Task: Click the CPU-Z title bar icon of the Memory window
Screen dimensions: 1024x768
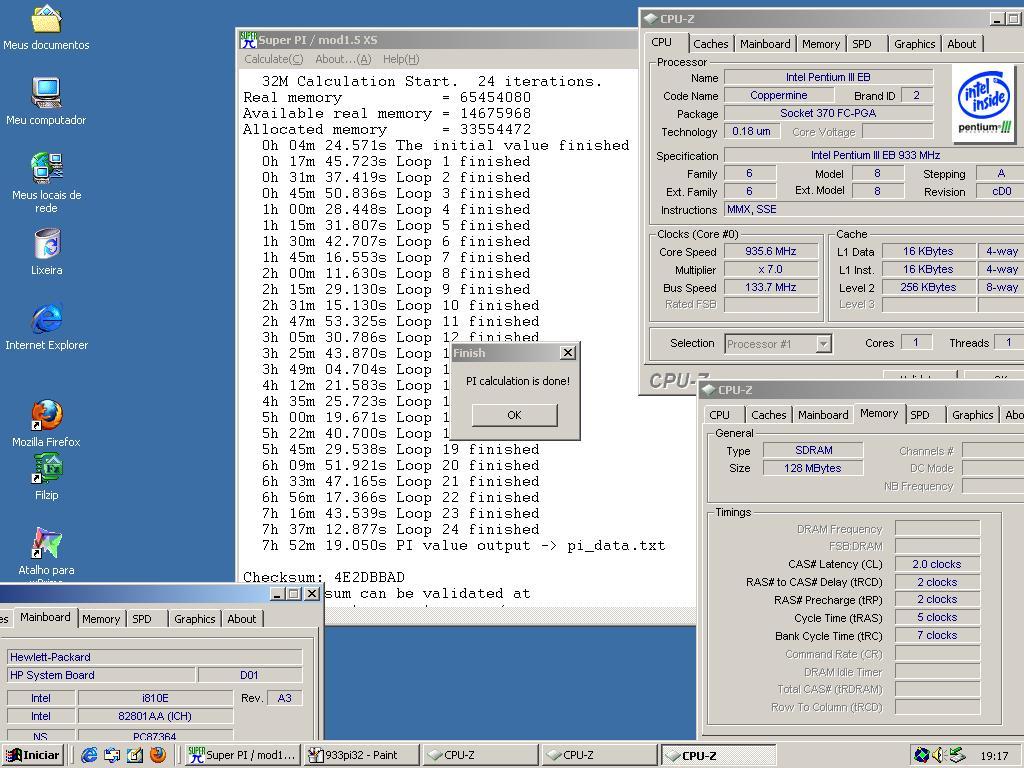Action: (709, 390)
